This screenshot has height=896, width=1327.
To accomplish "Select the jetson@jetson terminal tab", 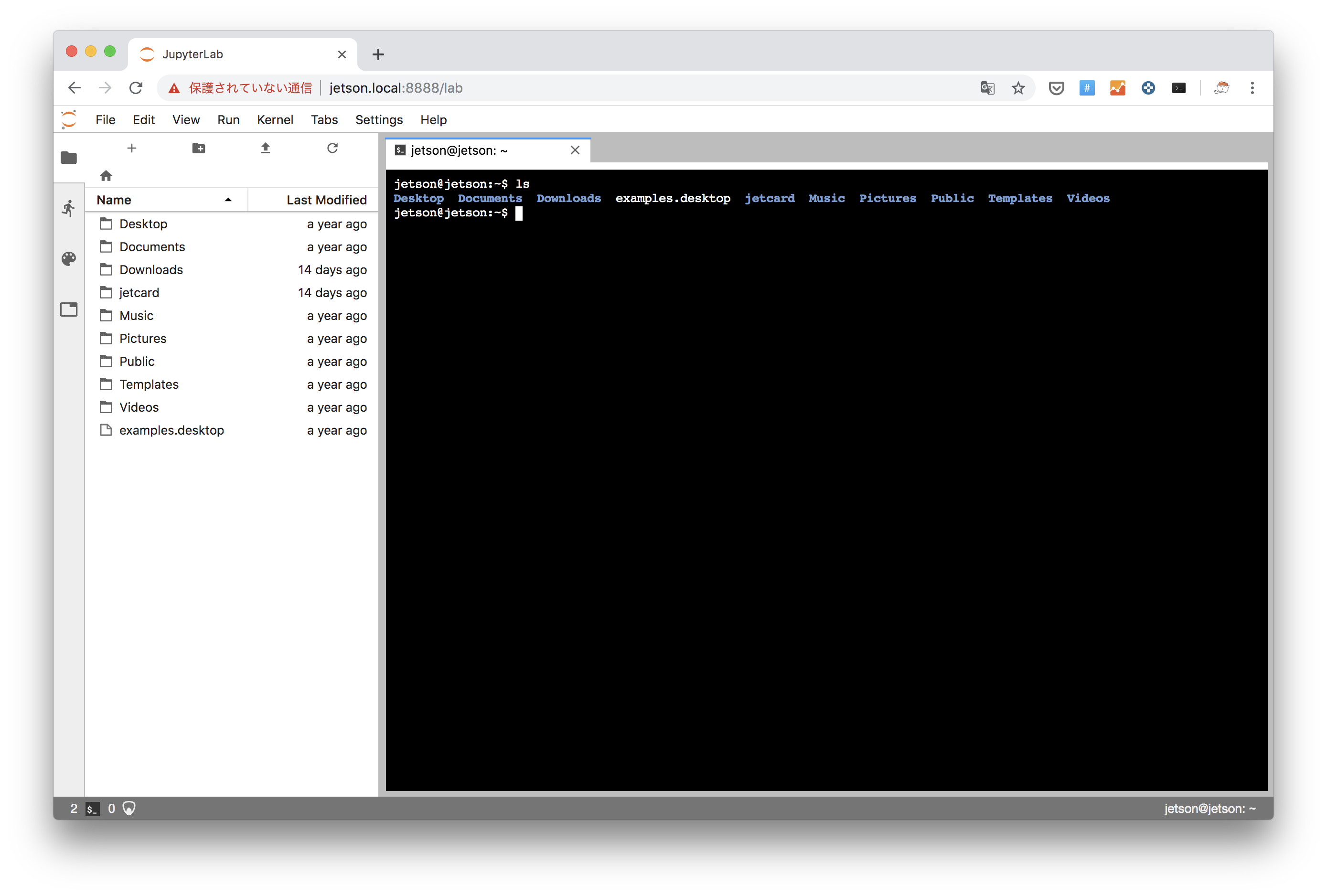I will pyautogui.click(x=459, y=150).
